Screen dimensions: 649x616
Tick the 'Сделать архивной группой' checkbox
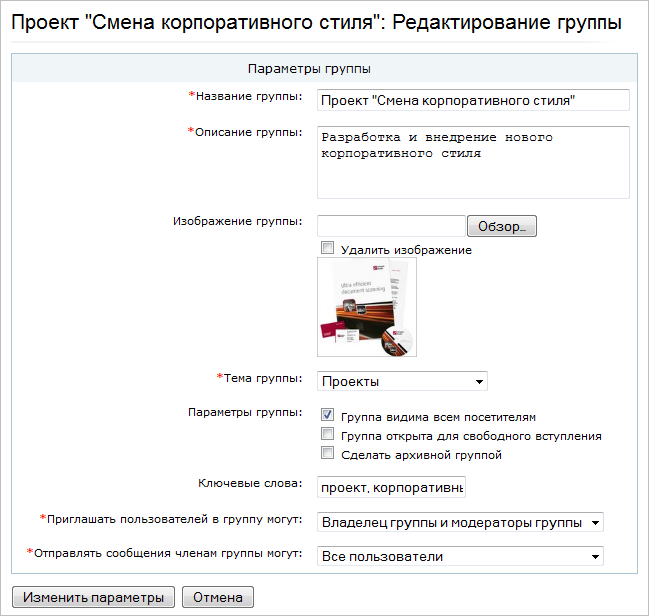(x=326, y=453)
